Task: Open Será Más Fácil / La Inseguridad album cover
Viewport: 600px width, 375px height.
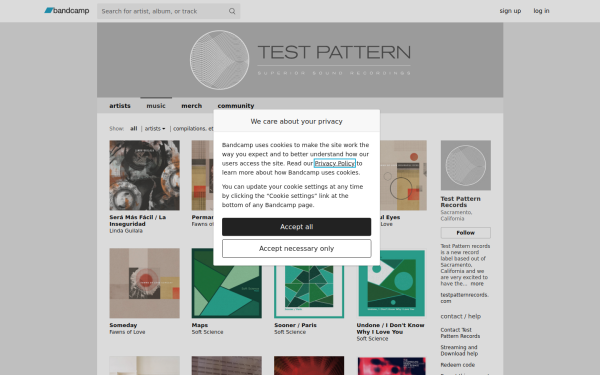Action: 144,175
